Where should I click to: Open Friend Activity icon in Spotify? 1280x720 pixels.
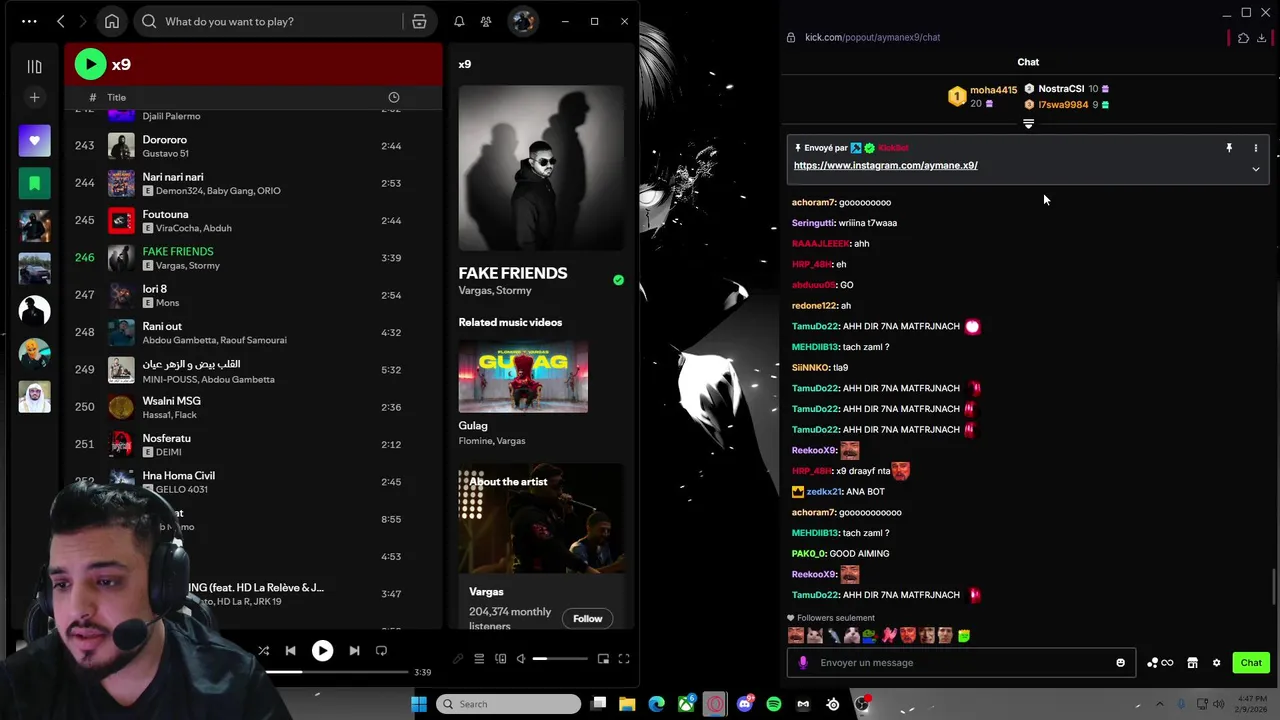coord(486,21)
